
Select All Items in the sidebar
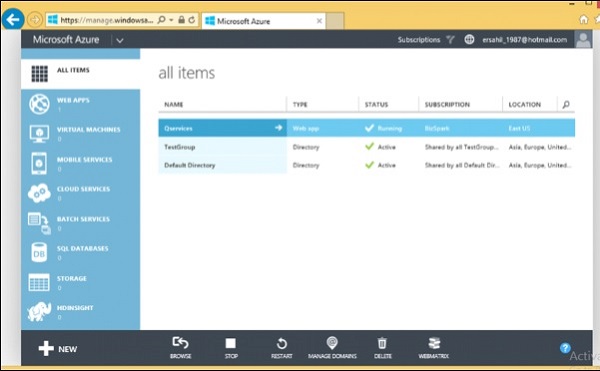(81, 73)
